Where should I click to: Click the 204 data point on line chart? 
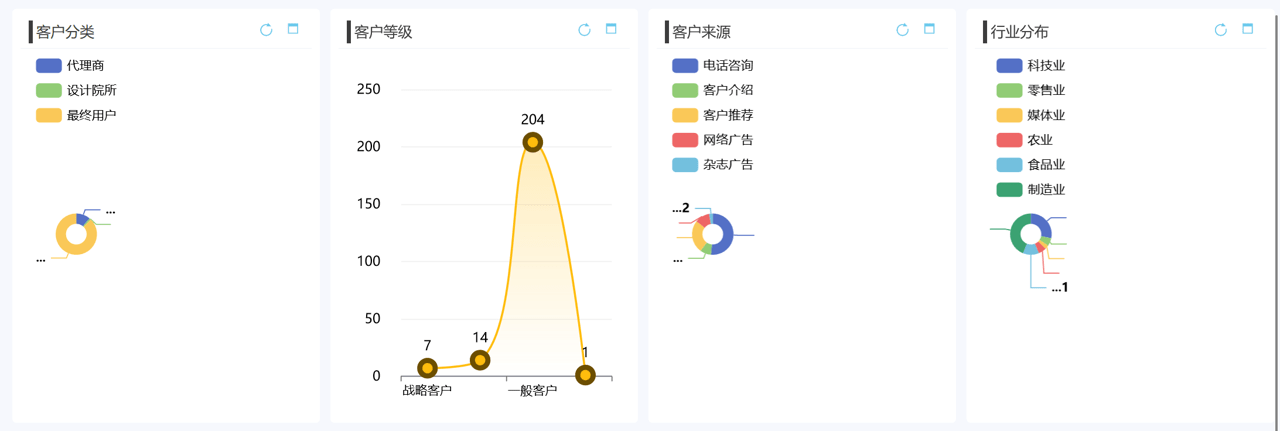(532, 143)
